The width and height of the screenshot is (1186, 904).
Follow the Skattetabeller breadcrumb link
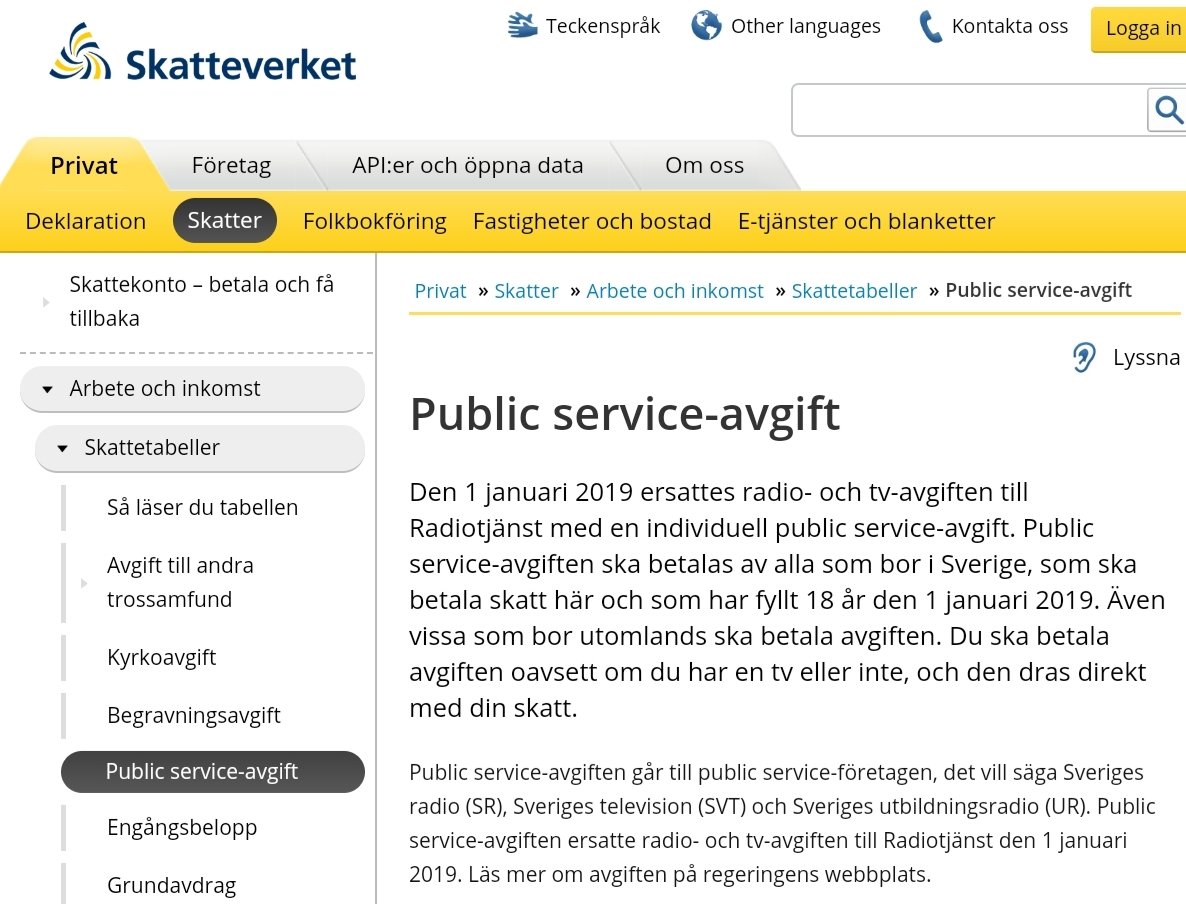[x=854, y=290]
